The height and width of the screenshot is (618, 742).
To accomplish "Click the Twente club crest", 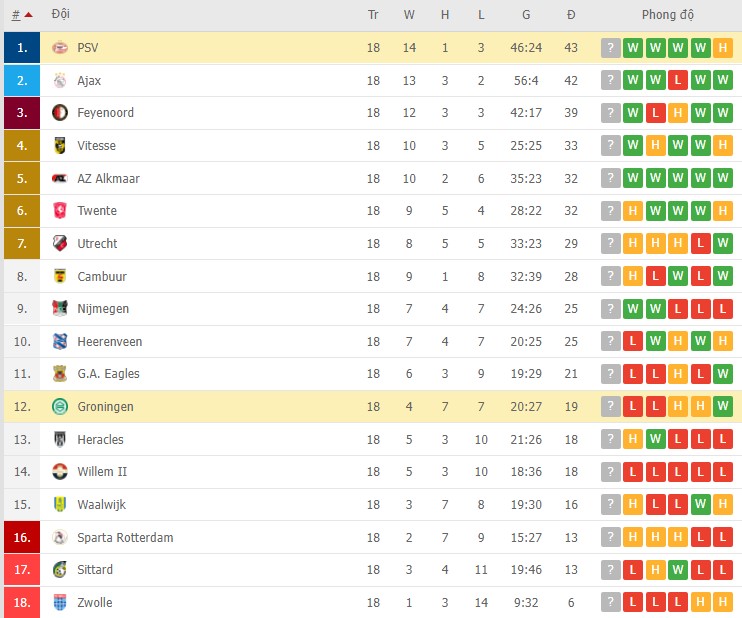I will tap(60, 211).
